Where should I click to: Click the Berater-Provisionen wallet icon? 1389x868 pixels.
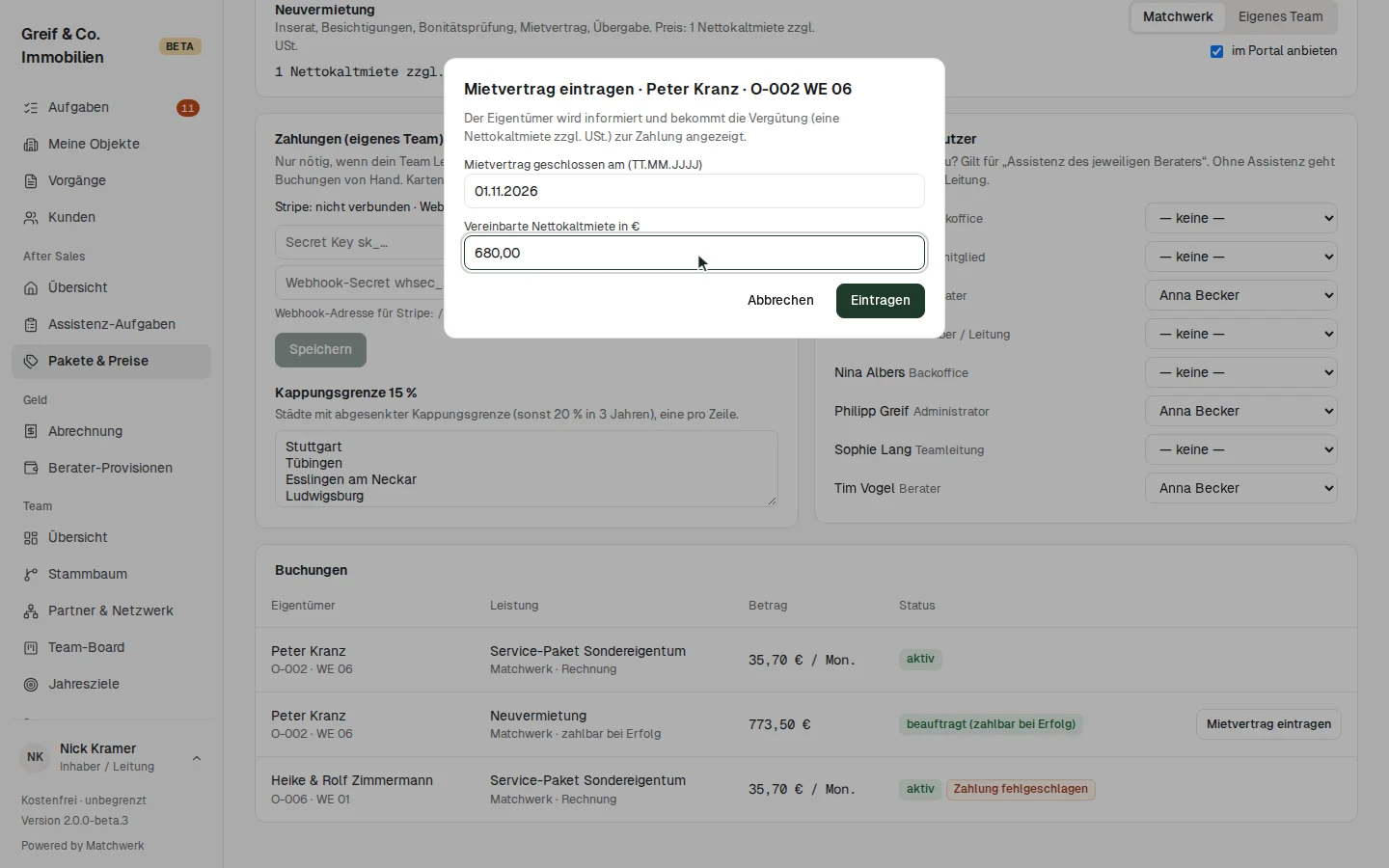pyautogui.click(x=31, y=469)
